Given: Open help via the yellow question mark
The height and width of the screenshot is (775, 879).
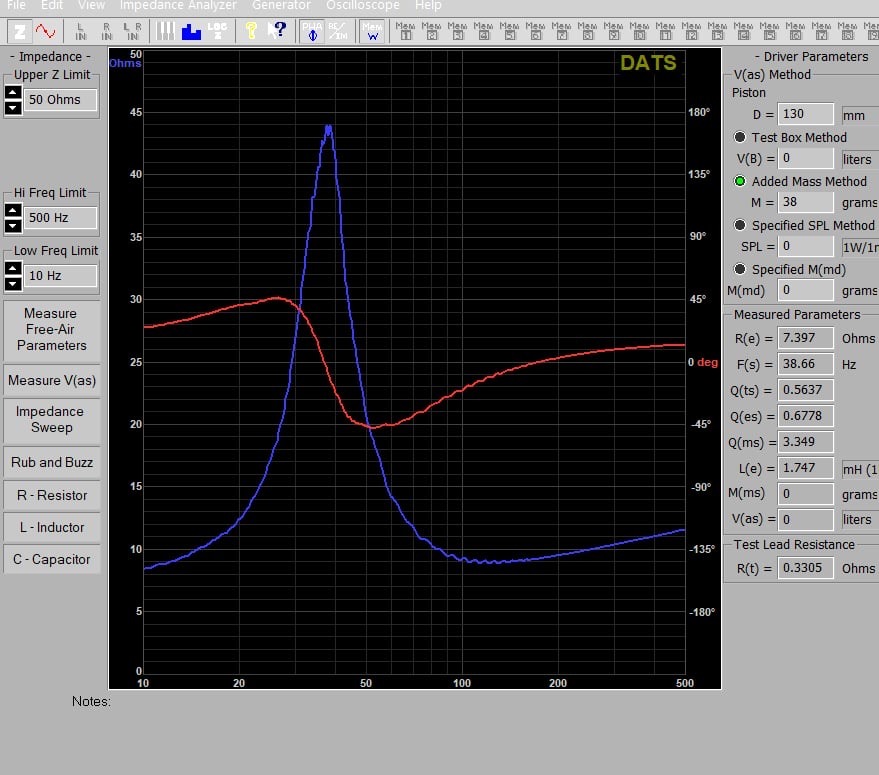Looking at the screenshot, I should click(x=251, y=31).
